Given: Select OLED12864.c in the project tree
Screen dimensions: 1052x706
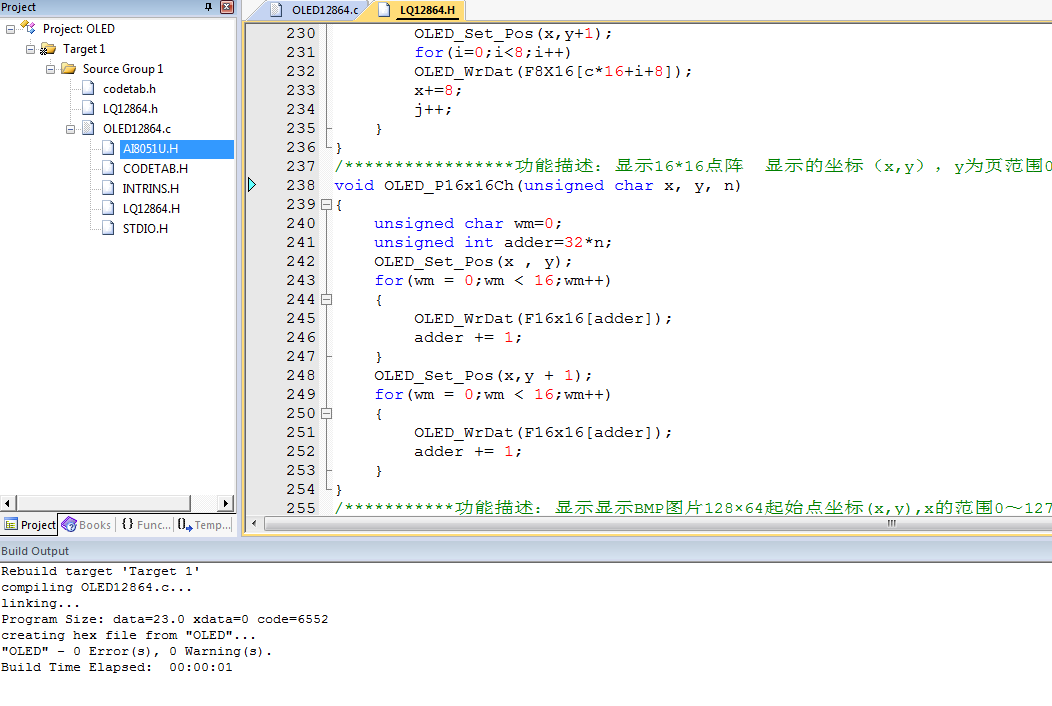Looking at the screenshot, I should coord(137,128).
